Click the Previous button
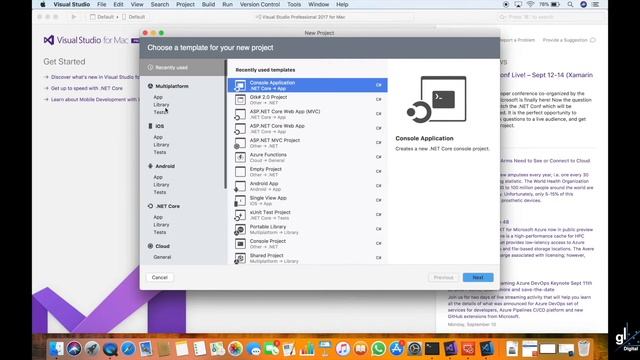Screen dimensions: 640x360 [443, 278]
